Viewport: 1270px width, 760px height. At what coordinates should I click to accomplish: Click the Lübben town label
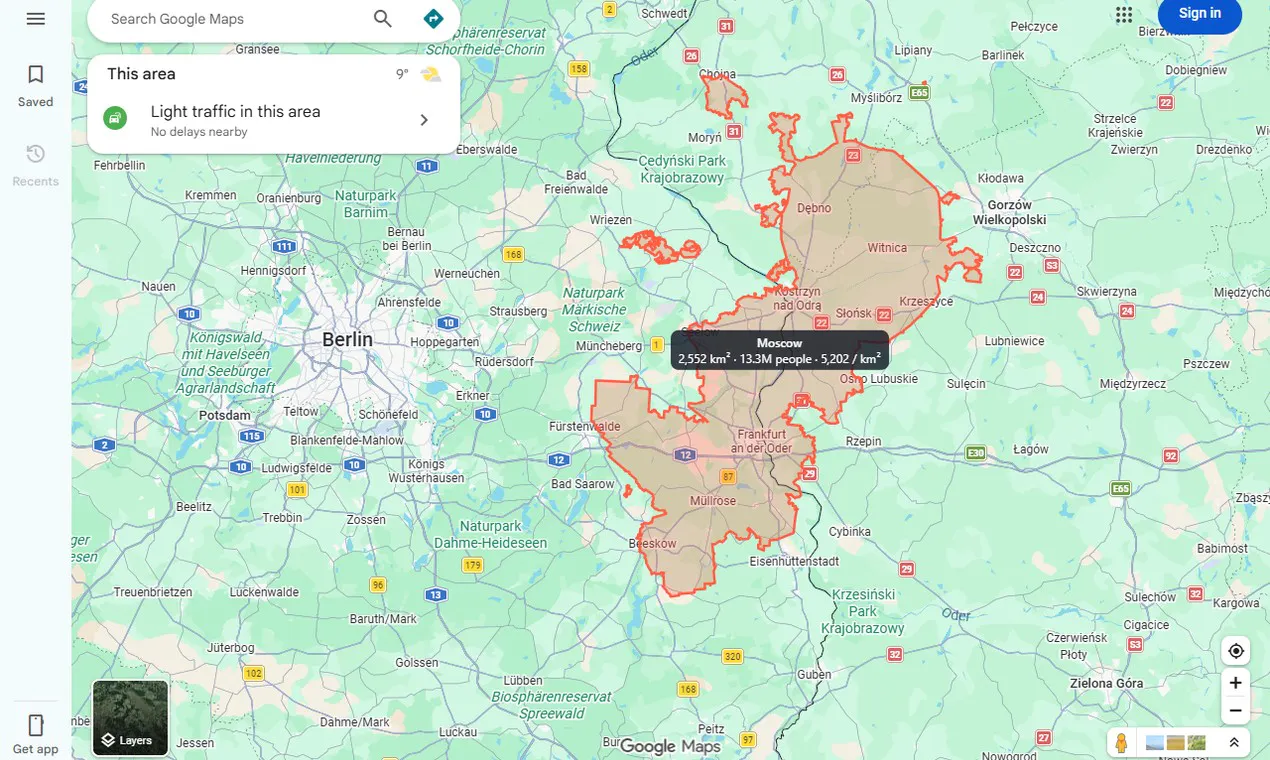click(x=524, y=682)
